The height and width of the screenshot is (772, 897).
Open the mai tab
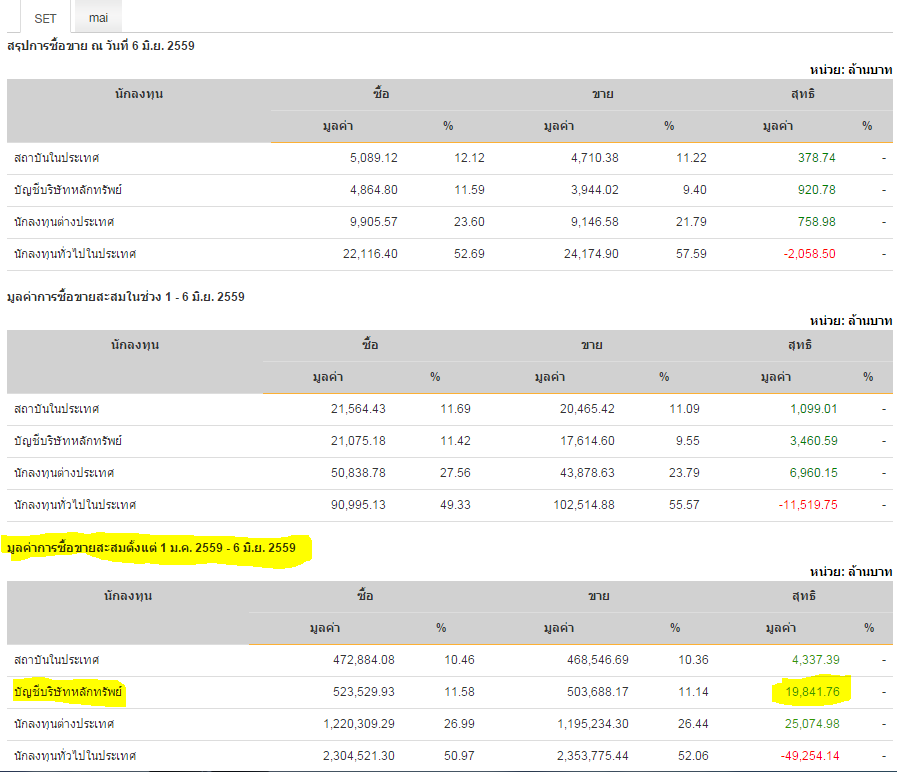pos(98,18)
